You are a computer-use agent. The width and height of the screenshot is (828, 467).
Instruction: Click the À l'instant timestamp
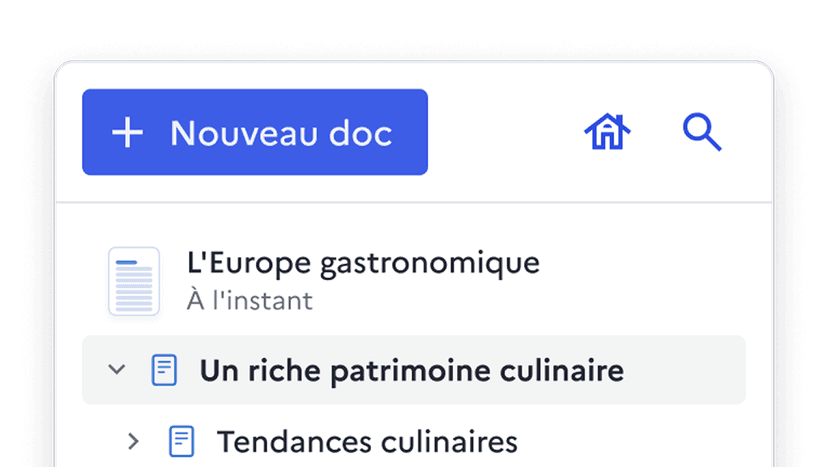click(249, 300)
